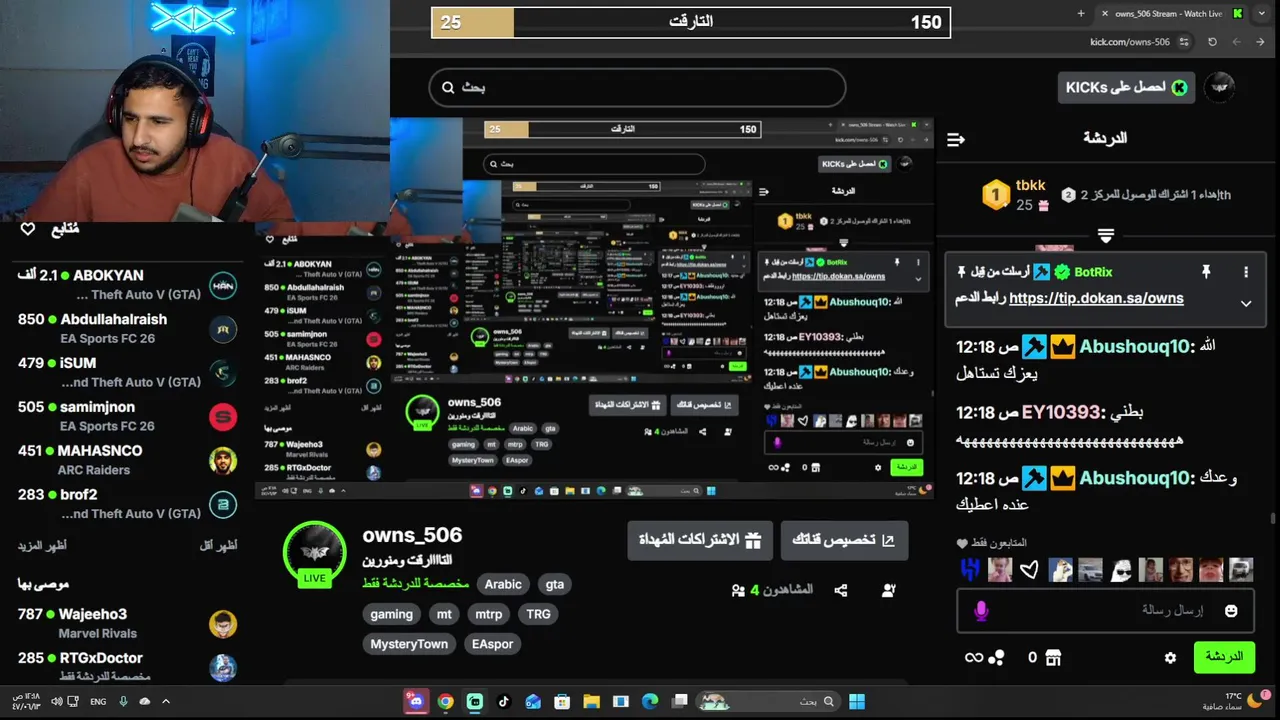Click the send message input field
The image size is (1280, 720).
pyautogui.click(x=1105, y=610)
